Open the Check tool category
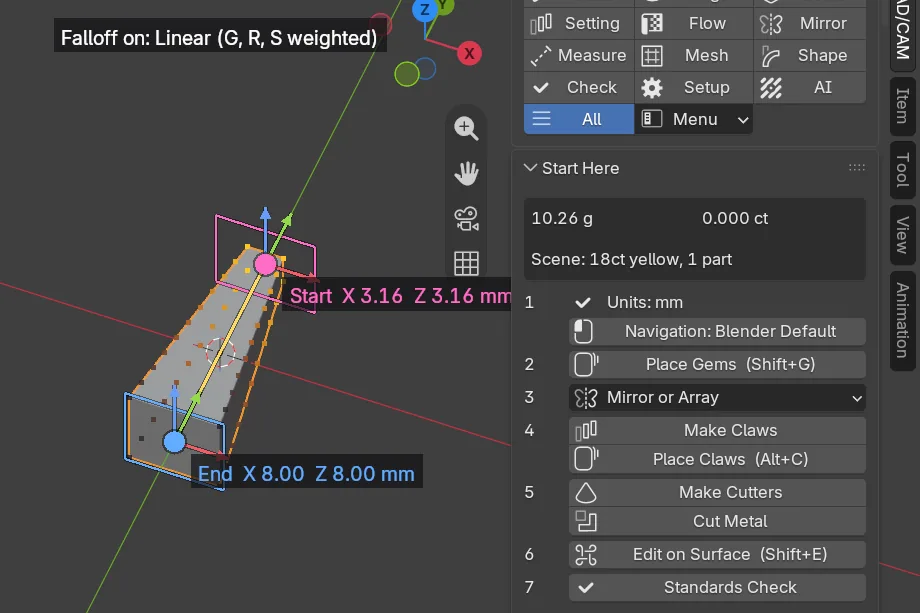This screenshot has height=613, width=920. (x=579, y=87)
